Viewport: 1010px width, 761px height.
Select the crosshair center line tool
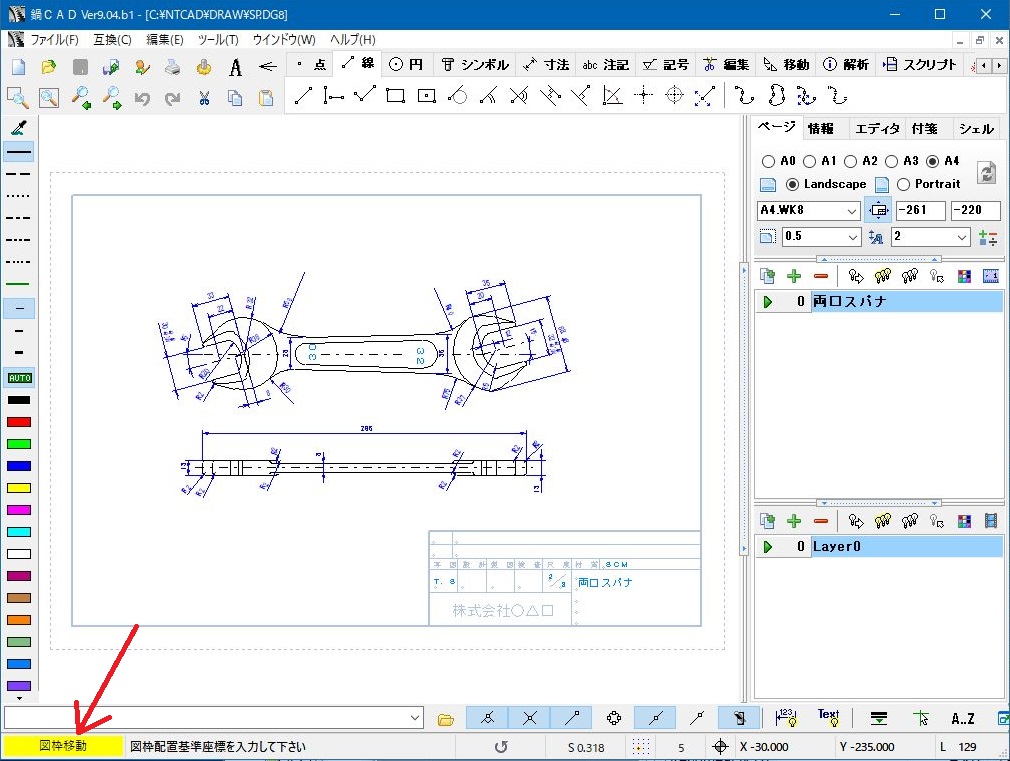(643, 96)
